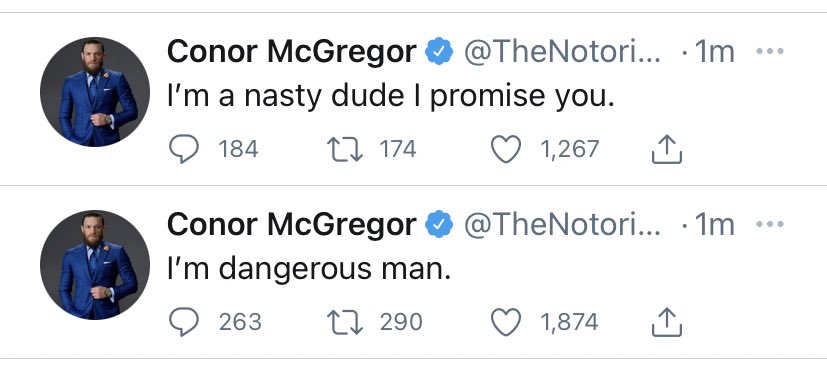
Task: Share the "nasty dude" tweet
Action: [667, 149]
